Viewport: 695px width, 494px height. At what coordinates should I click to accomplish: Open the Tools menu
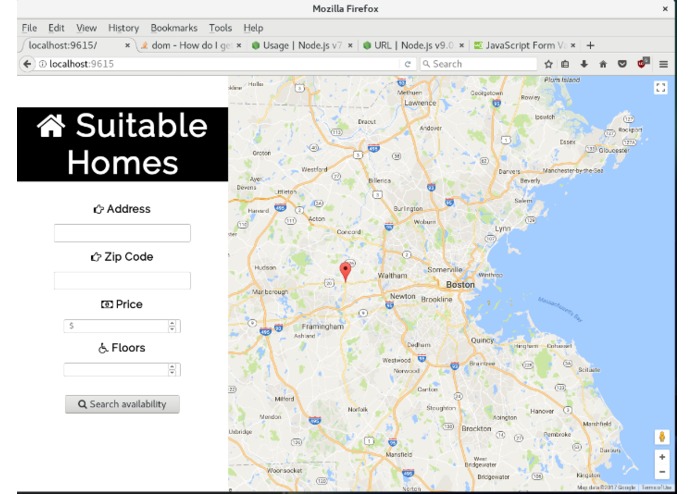[220, 28]
